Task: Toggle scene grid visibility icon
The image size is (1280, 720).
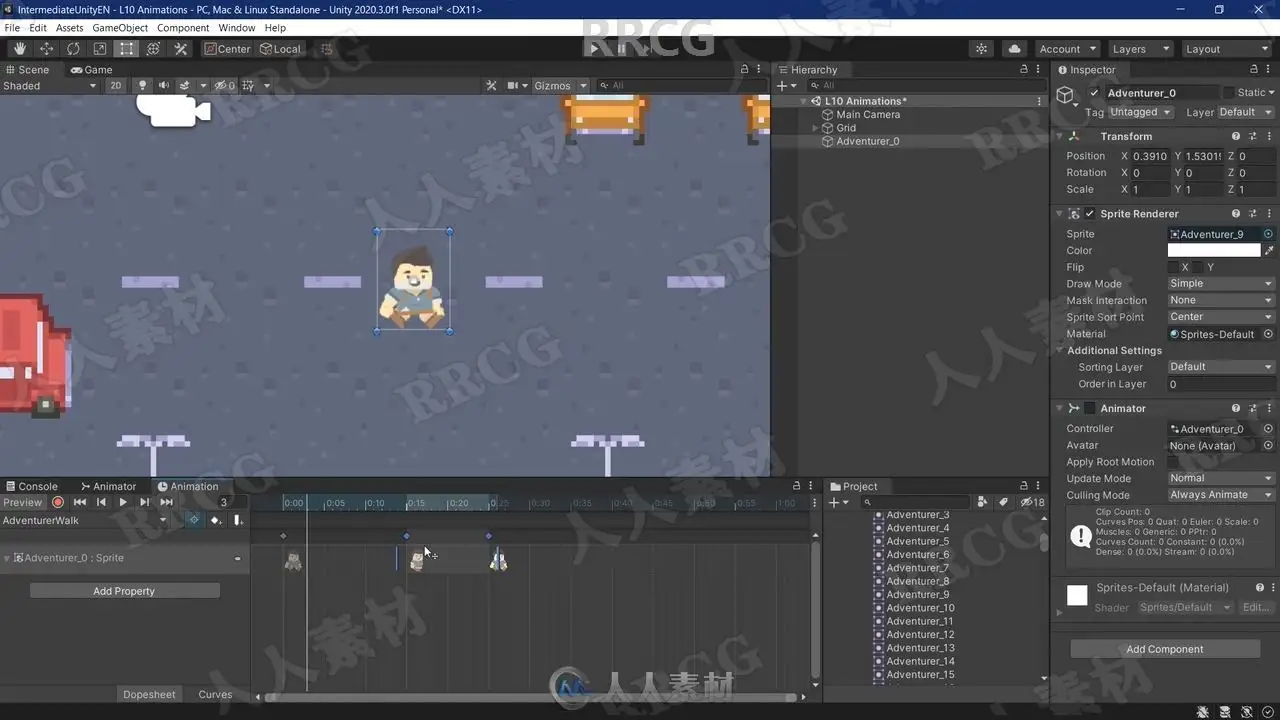Action: point(248,85)
